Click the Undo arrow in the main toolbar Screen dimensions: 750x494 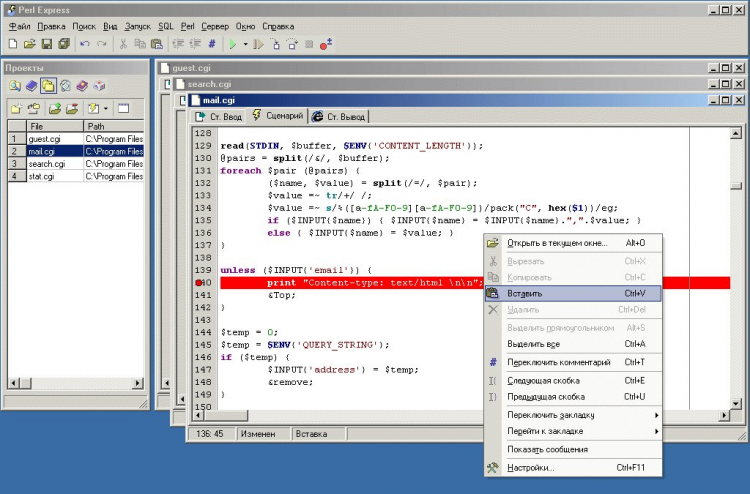[85, 44]
